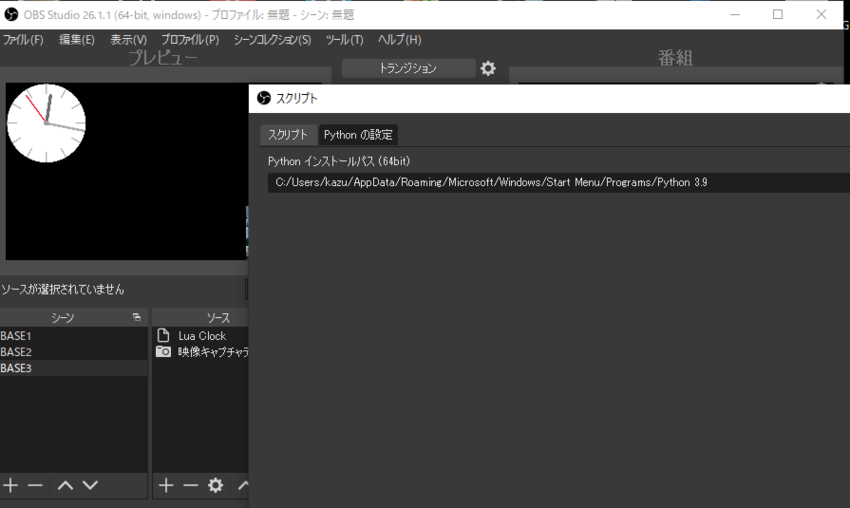Remove selected source with minus
The width and height of the screenshot is (850, 508).
click(x=190, y=485)
